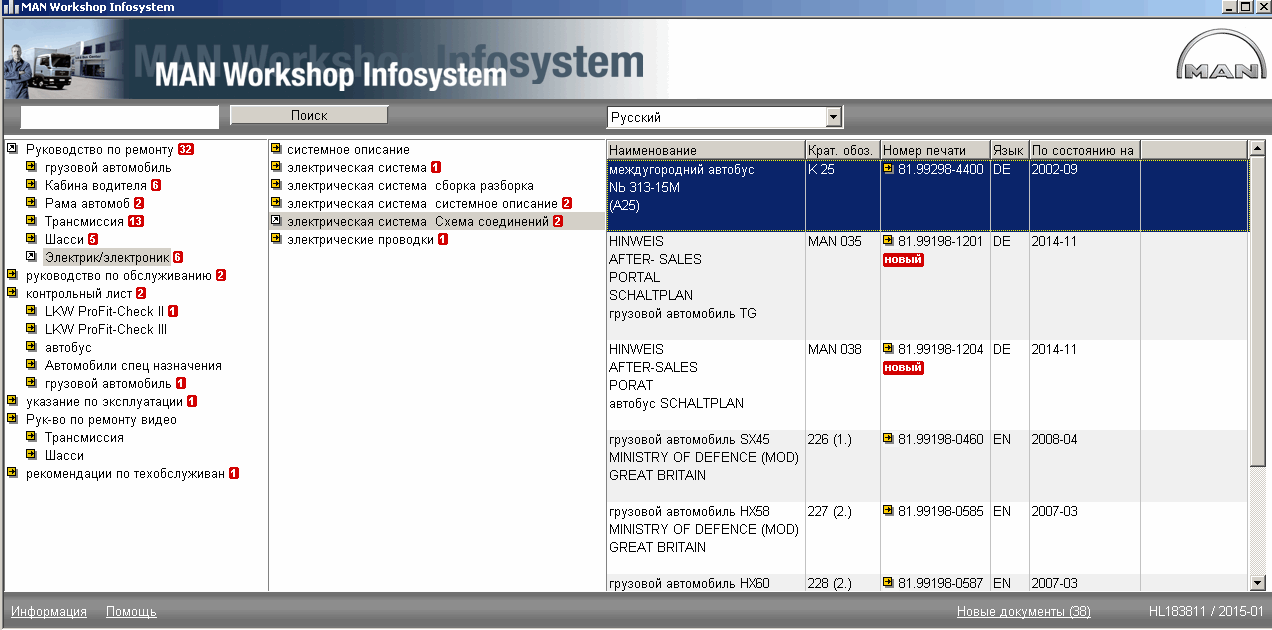
Task: Select грузовой автомобиль under repair manual
Action: (108, 167)
